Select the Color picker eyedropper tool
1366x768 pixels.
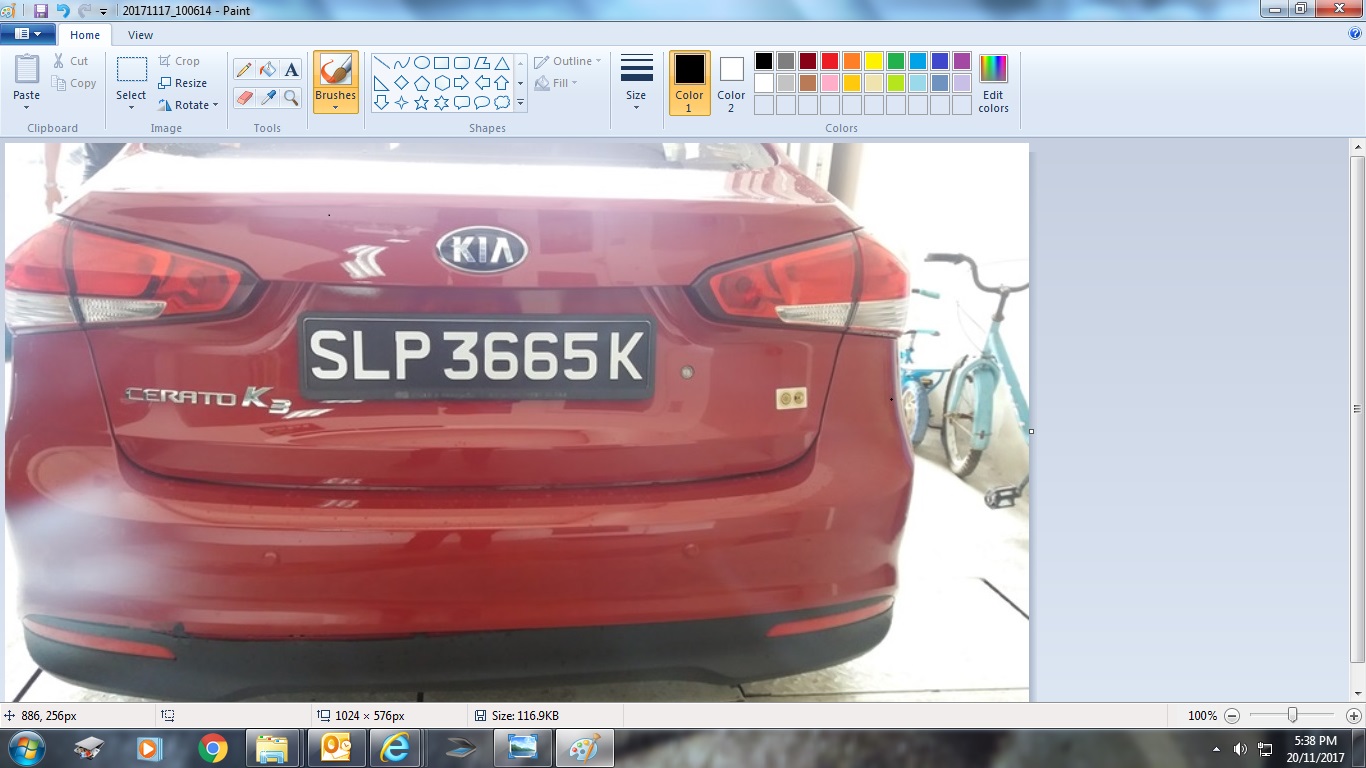[267, 97]
